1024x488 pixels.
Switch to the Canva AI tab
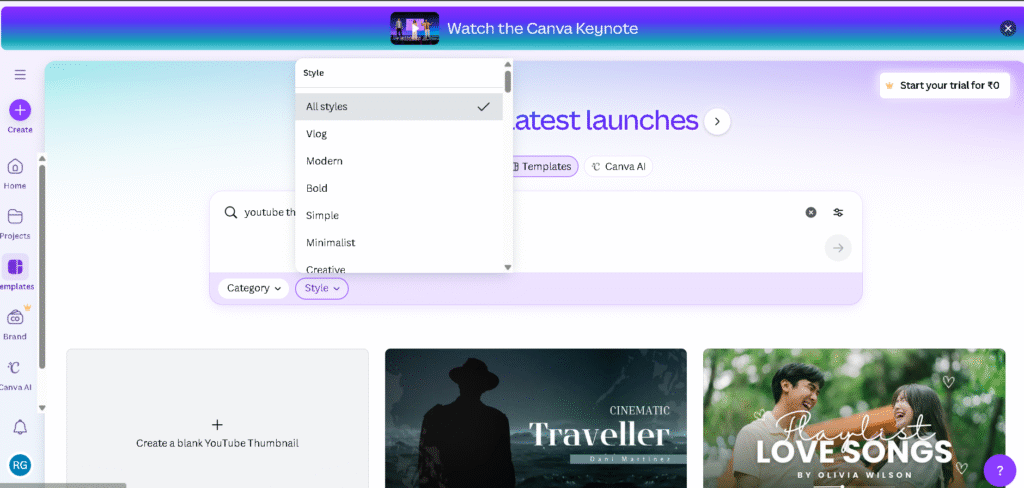coord(619,167)
